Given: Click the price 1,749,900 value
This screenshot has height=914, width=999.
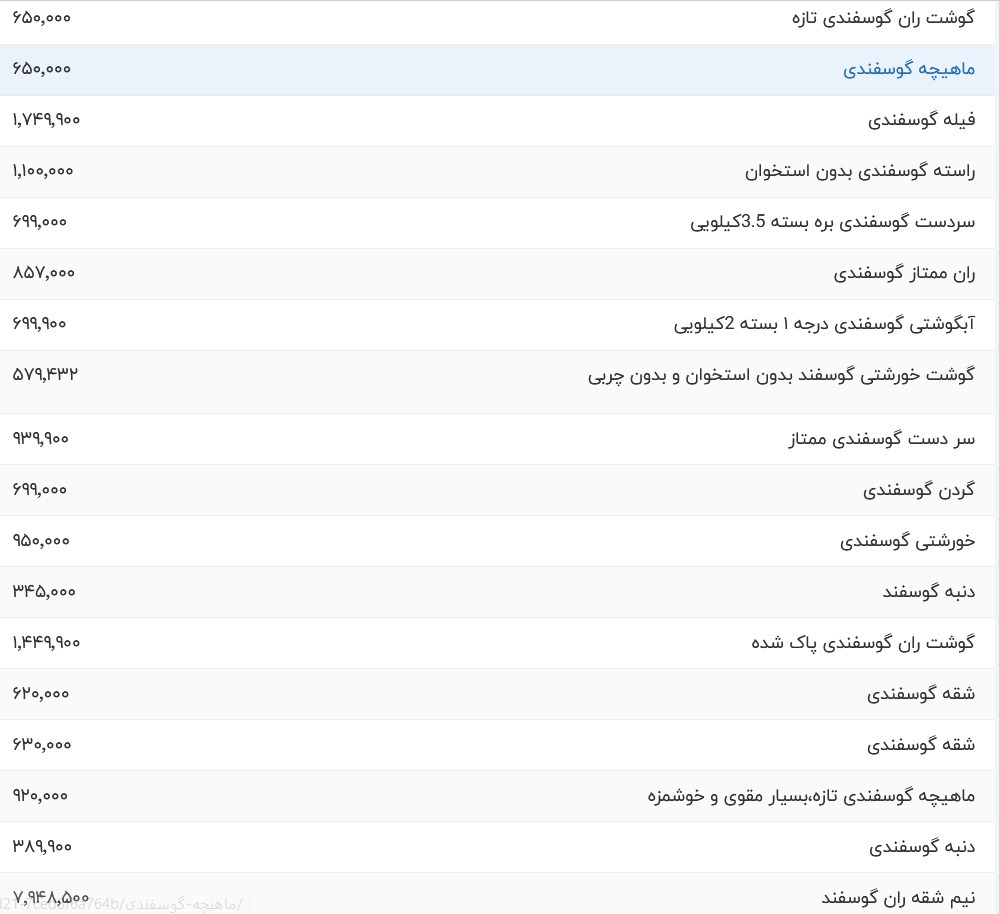Looking at the screenshot, I should [x=44, y=119].
